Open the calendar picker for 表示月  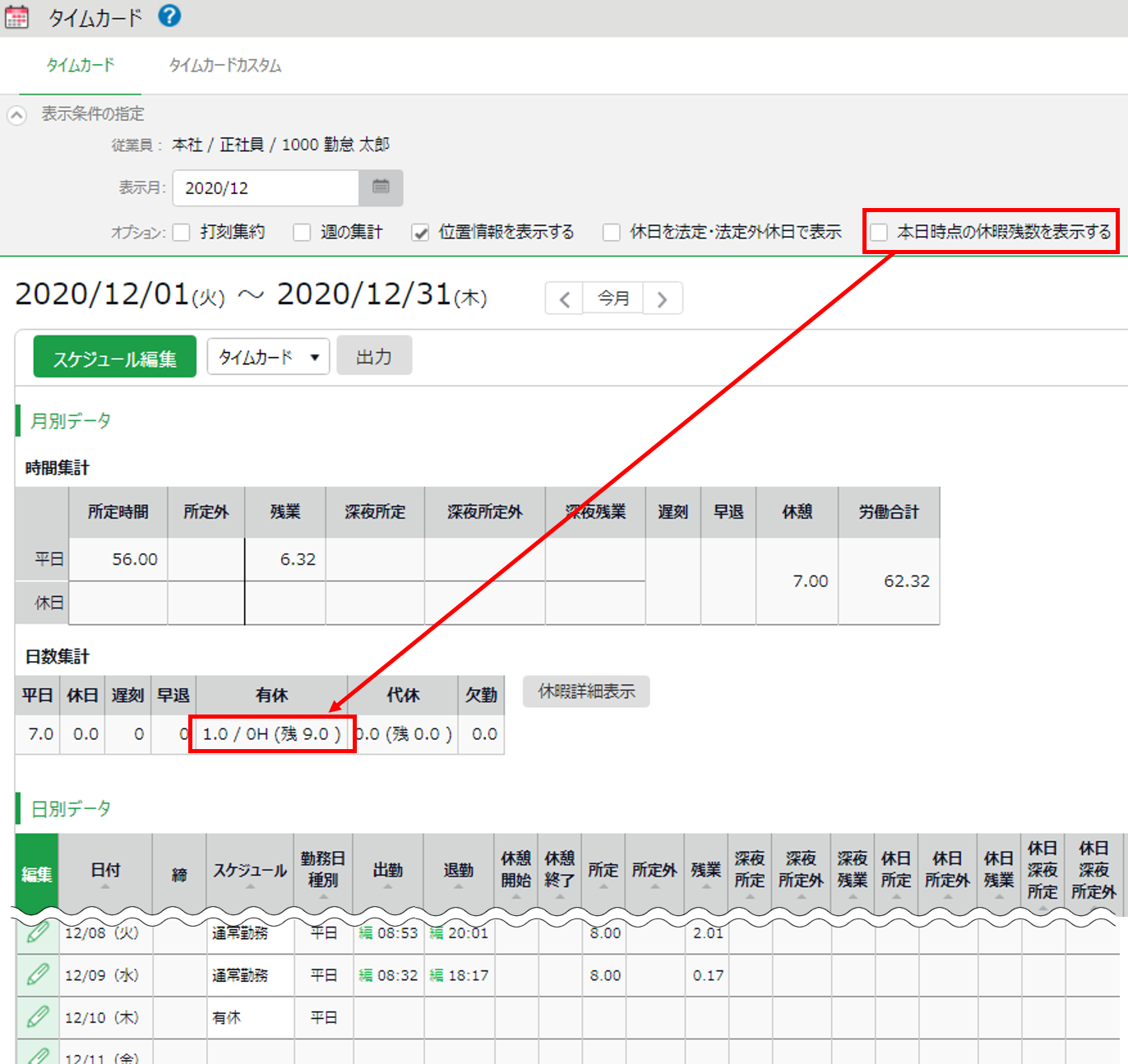(381, 187)
